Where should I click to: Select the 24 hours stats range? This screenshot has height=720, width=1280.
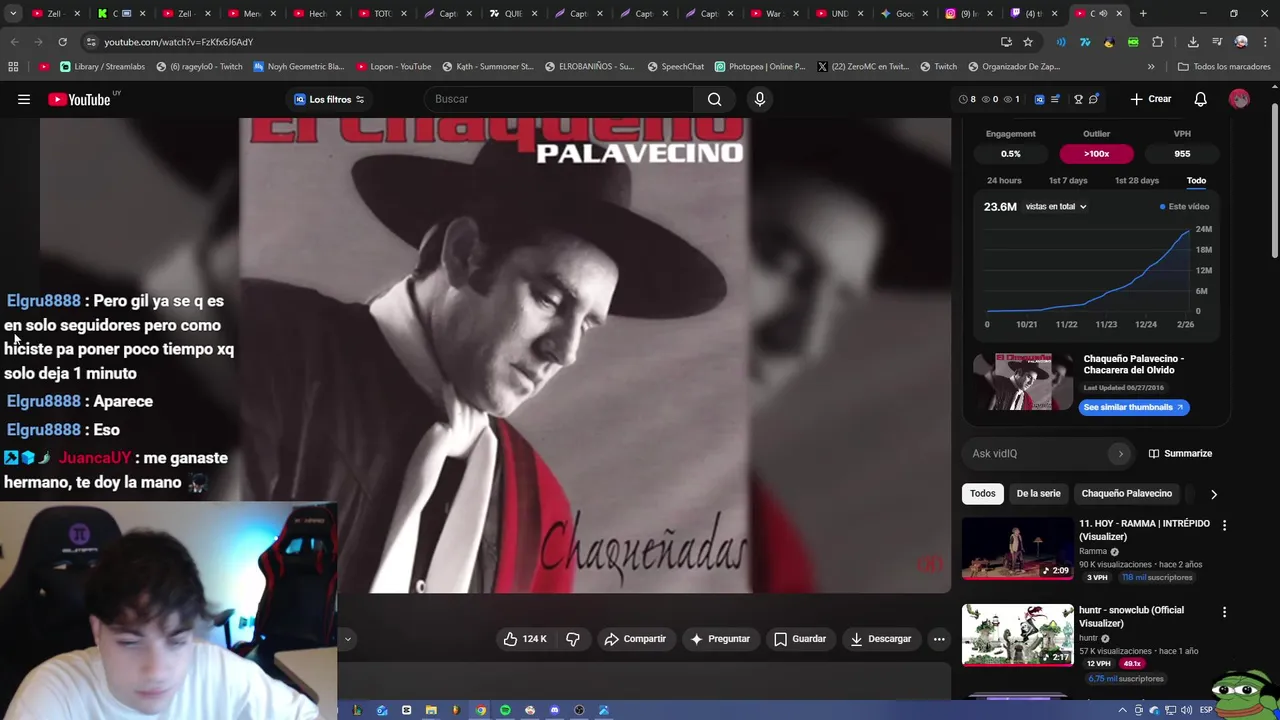[1004, 181]
